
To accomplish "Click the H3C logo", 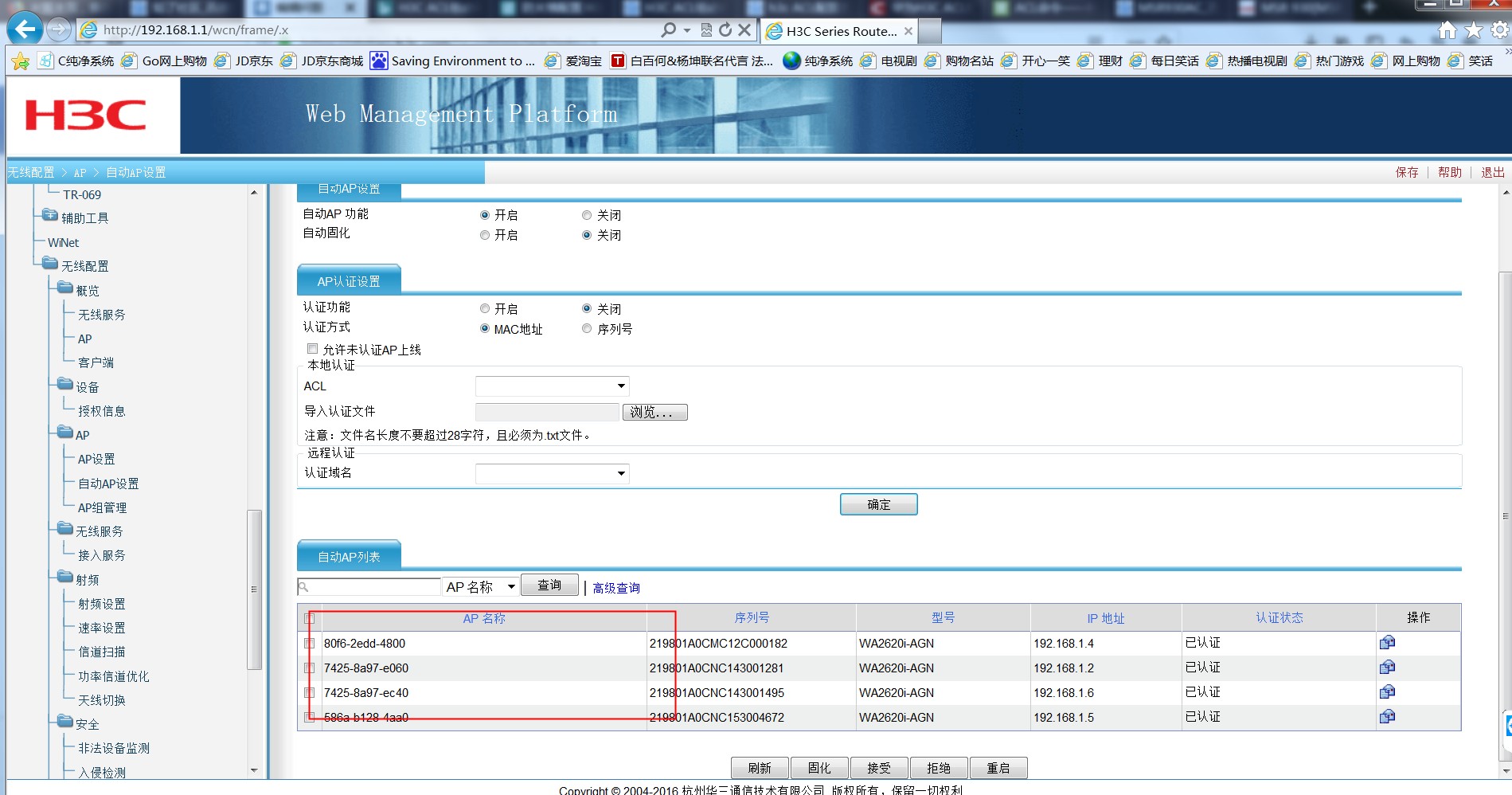I will click(86, 116).
